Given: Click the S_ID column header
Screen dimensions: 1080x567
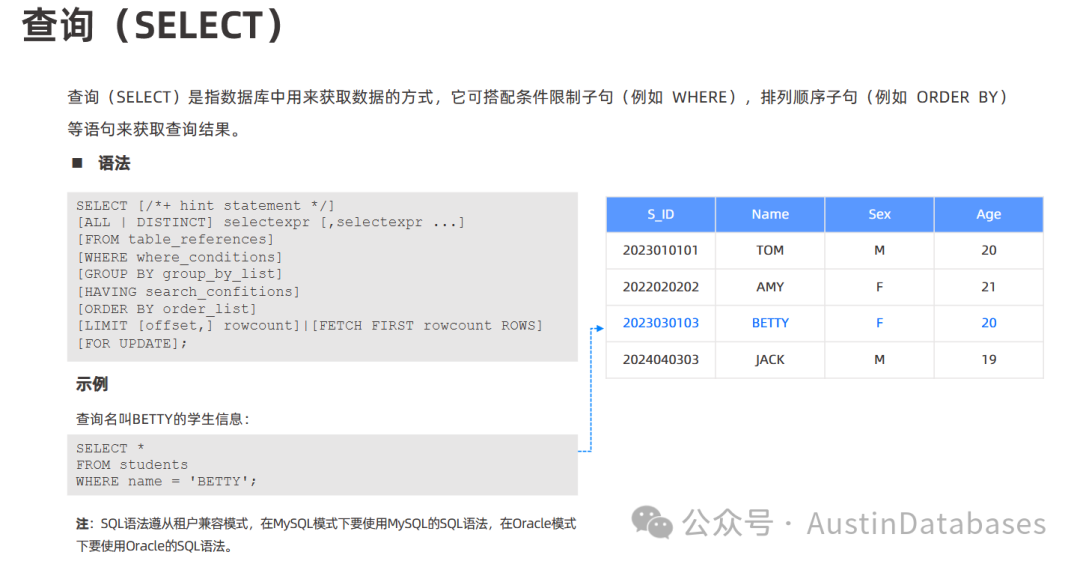Looking at the screenshot, I should pos(661,214).
